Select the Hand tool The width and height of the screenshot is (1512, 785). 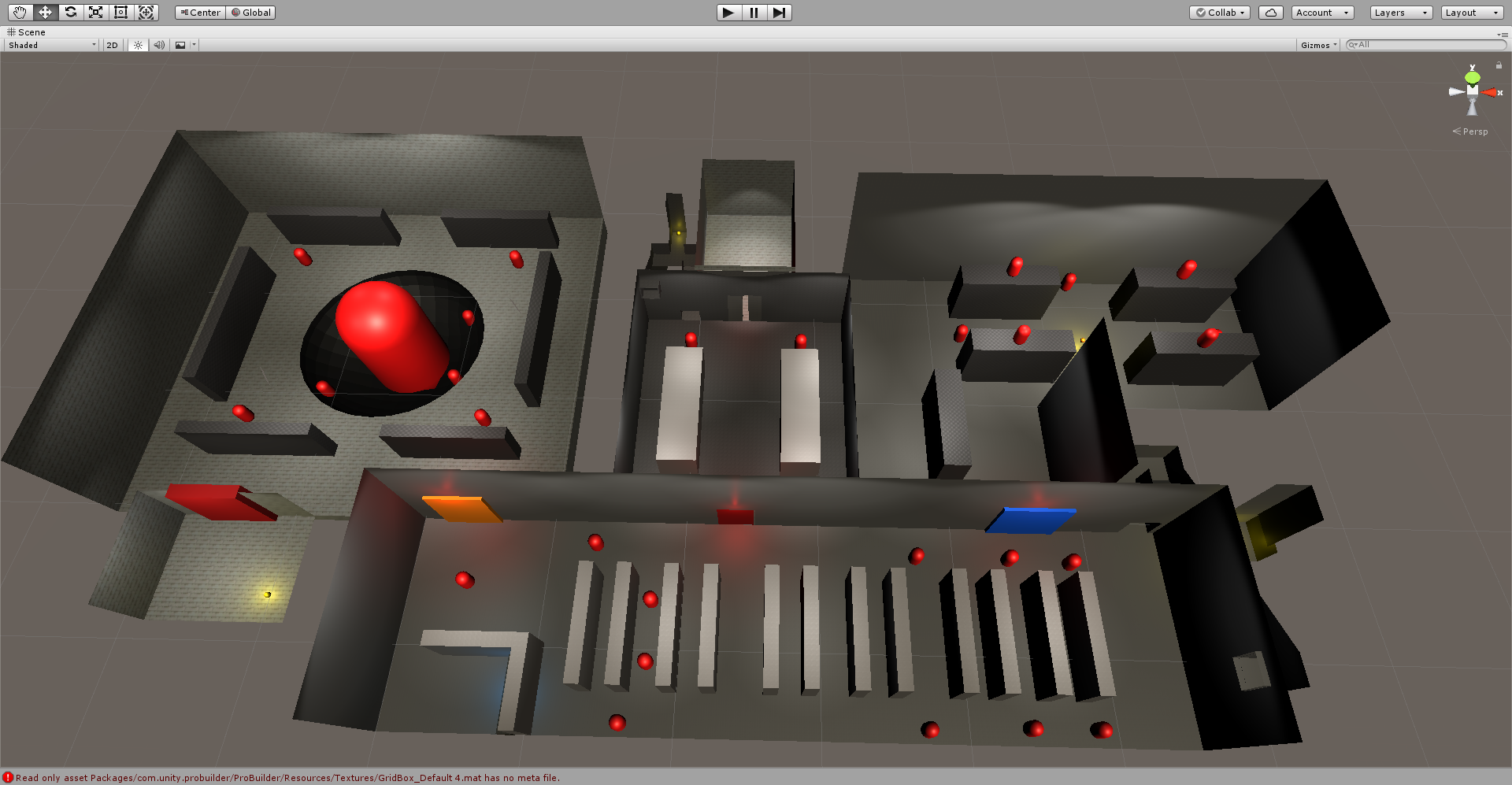(x=19, y=13)
